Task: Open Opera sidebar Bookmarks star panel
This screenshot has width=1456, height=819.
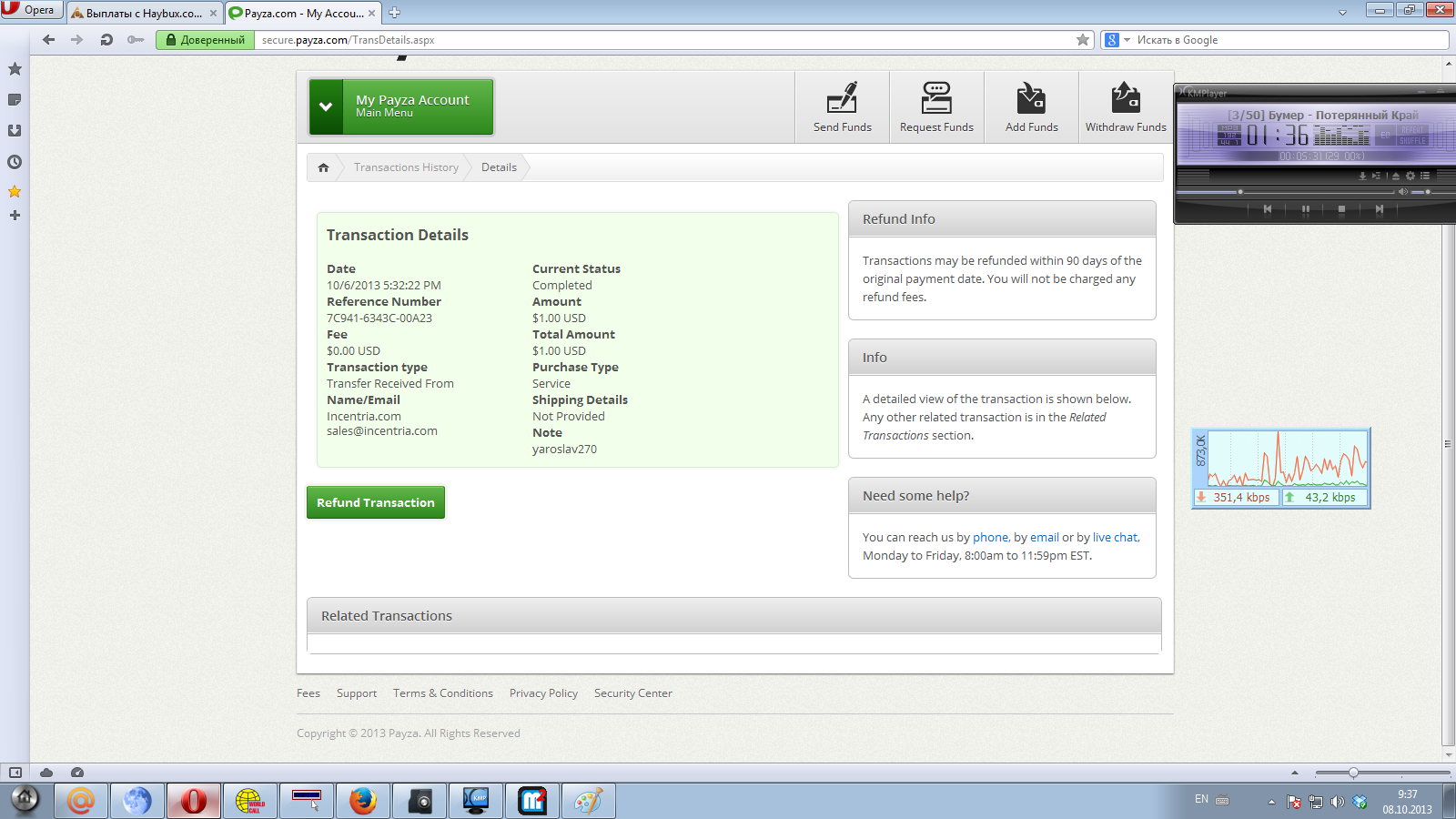Action: click(15, 69)
